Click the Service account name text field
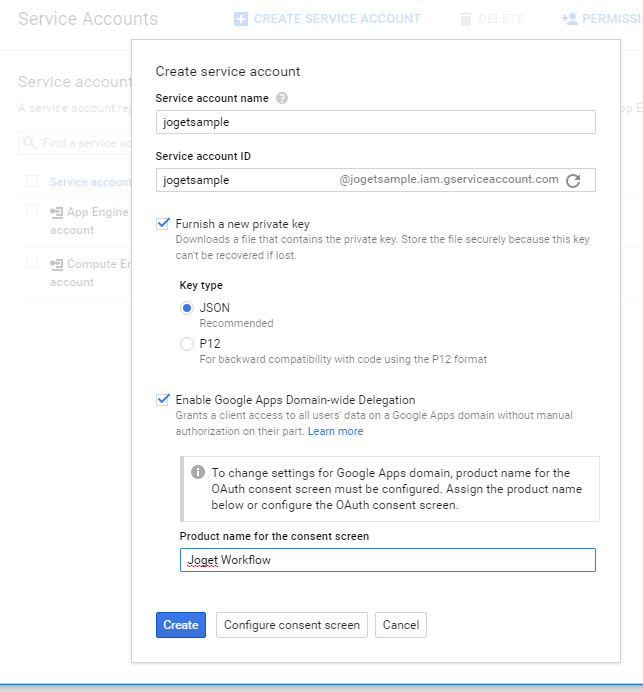This screenshot has height=692, width=643. point(376,121)
